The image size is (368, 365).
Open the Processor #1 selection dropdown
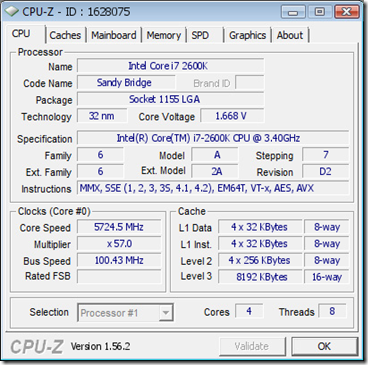[x=125, y=313]
